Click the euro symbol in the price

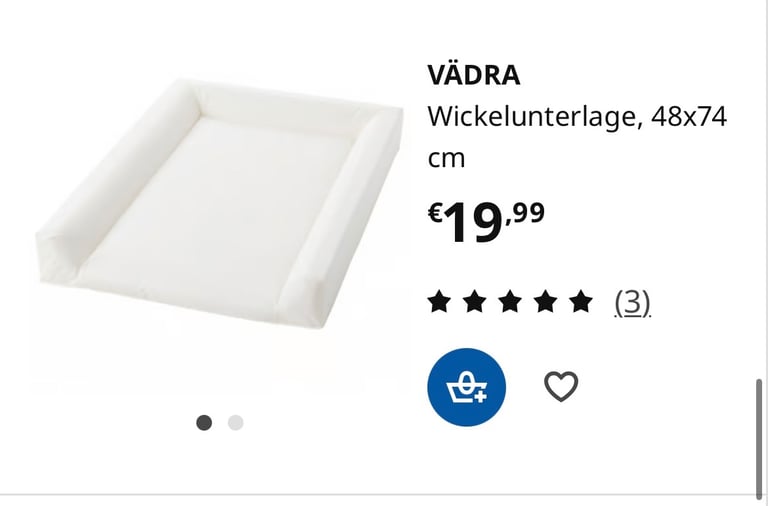click(436, 213)
